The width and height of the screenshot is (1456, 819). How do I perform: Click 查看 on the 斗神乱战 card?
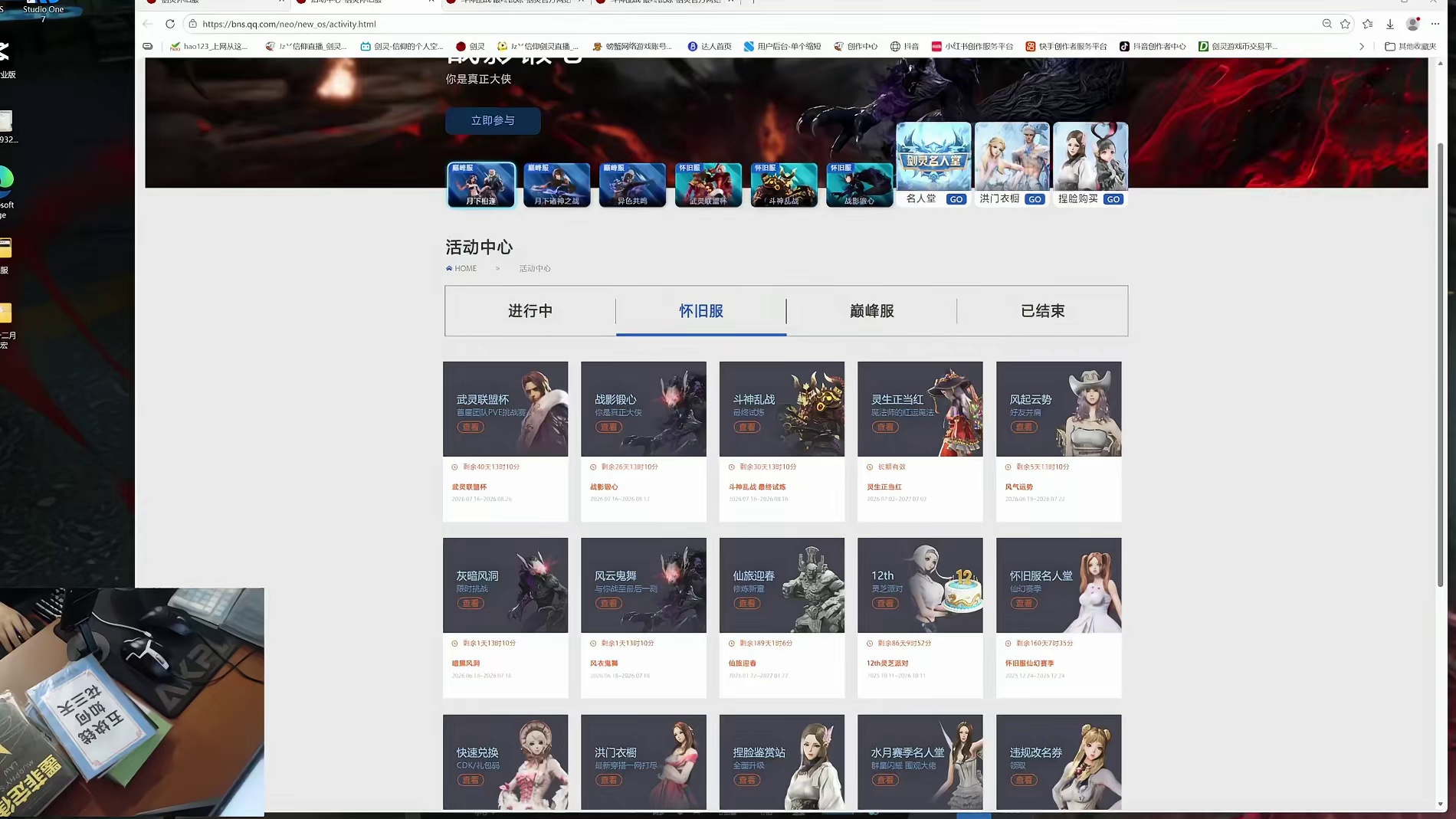click(747, 427)
